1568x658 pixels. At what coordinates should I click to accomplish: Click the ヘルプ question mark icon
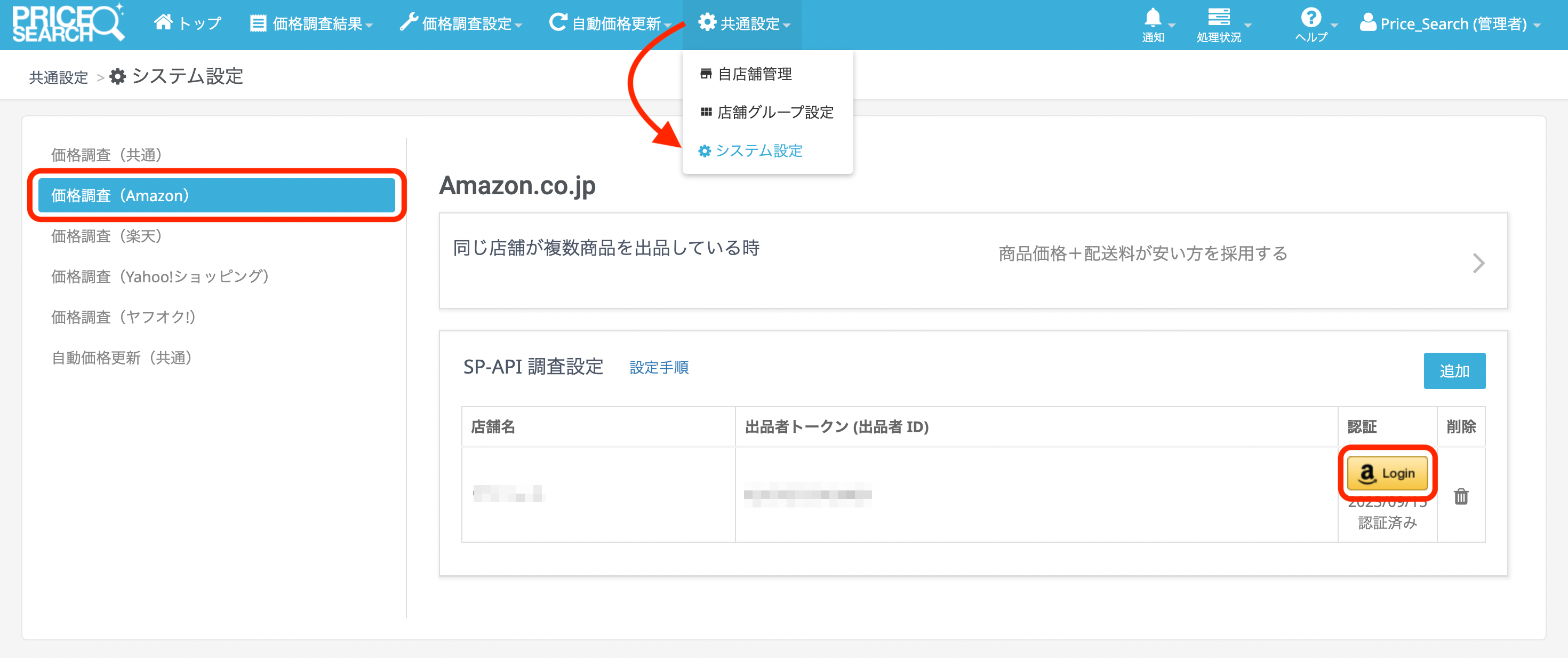coord(1310,18)
